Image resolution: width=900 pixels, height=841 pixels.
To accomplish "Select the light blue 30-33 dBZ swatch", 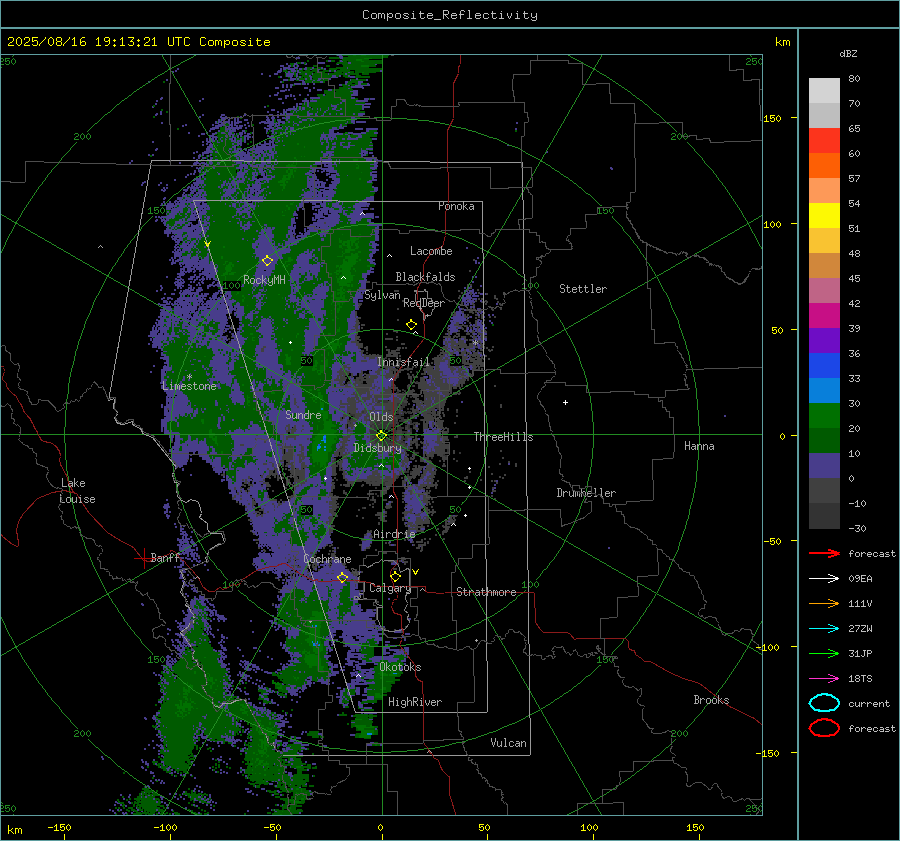I will point(824,391).
